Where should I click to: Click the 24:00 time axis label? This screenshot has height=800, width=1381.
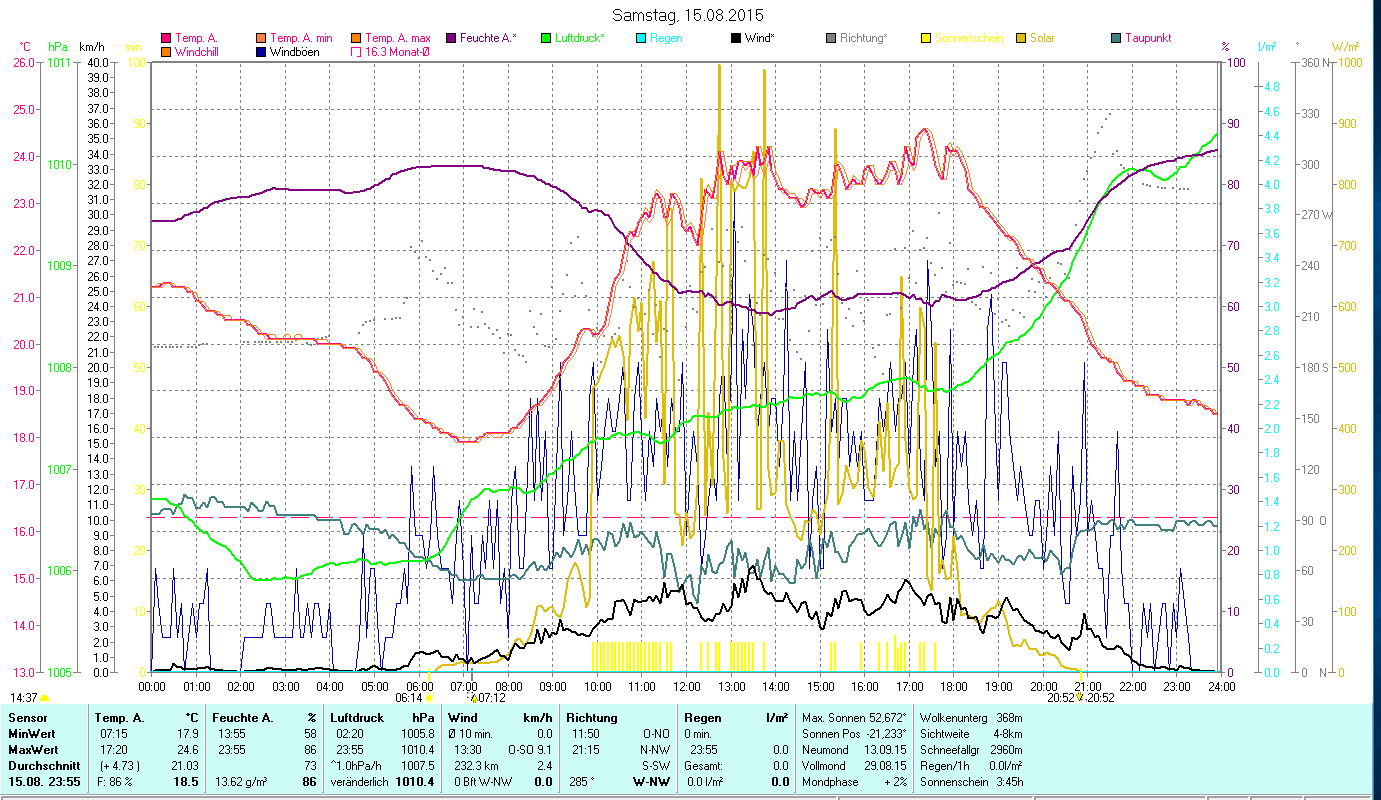point(1221,686)
